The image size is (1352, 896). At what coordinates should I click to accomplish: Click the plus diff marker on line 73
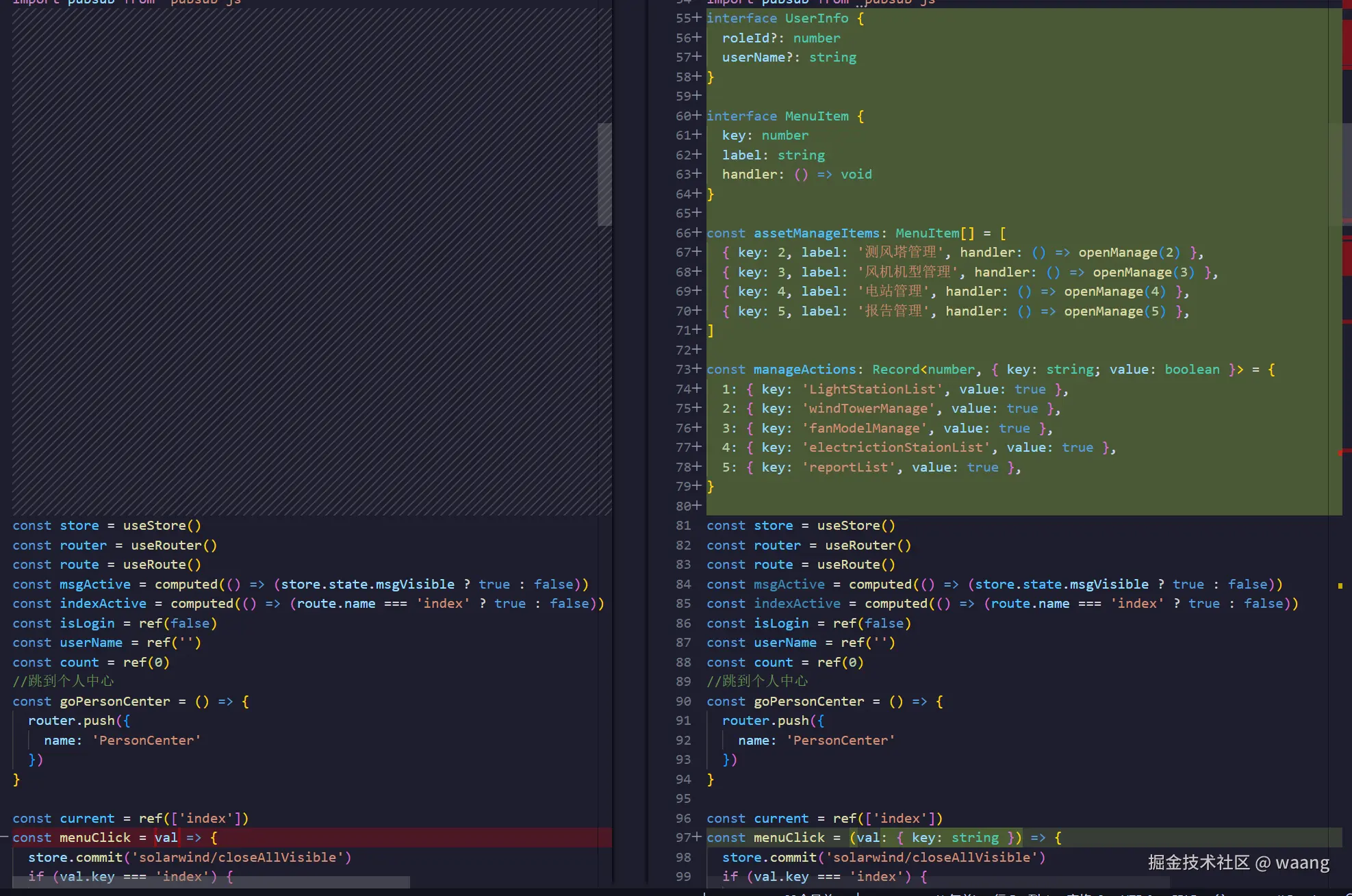pyautogui.click(x=697, y=369)
